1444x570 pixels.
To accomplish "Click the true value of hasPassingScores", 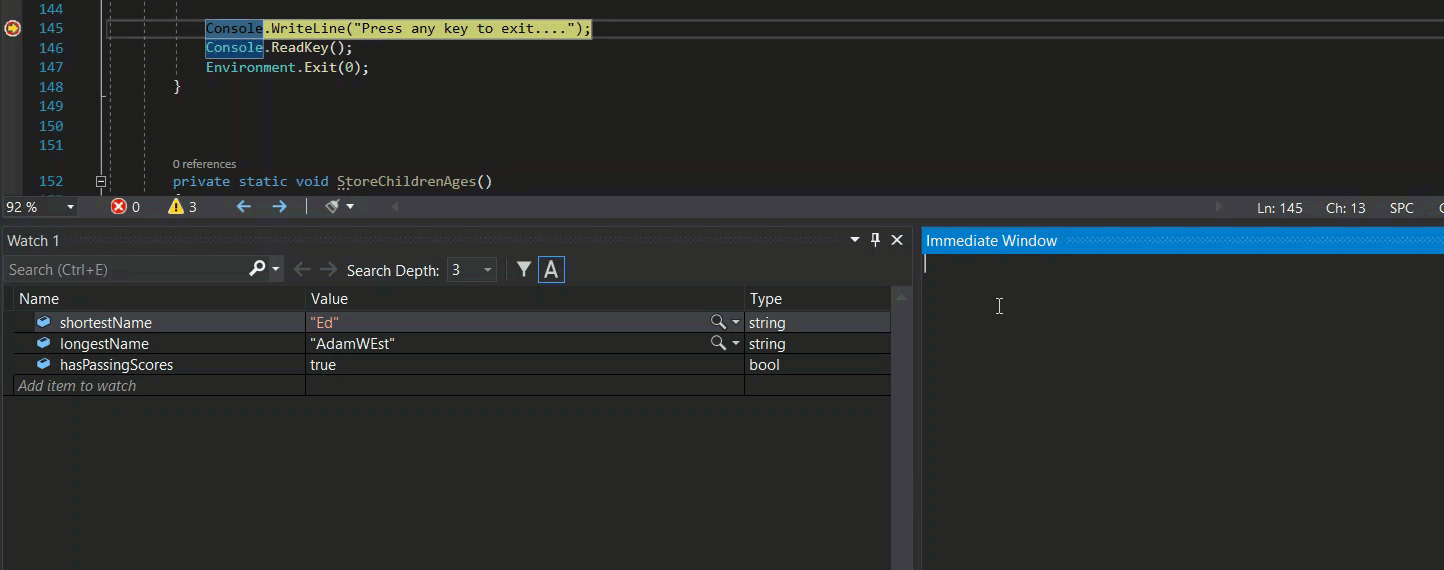I will tap(525, 365).
